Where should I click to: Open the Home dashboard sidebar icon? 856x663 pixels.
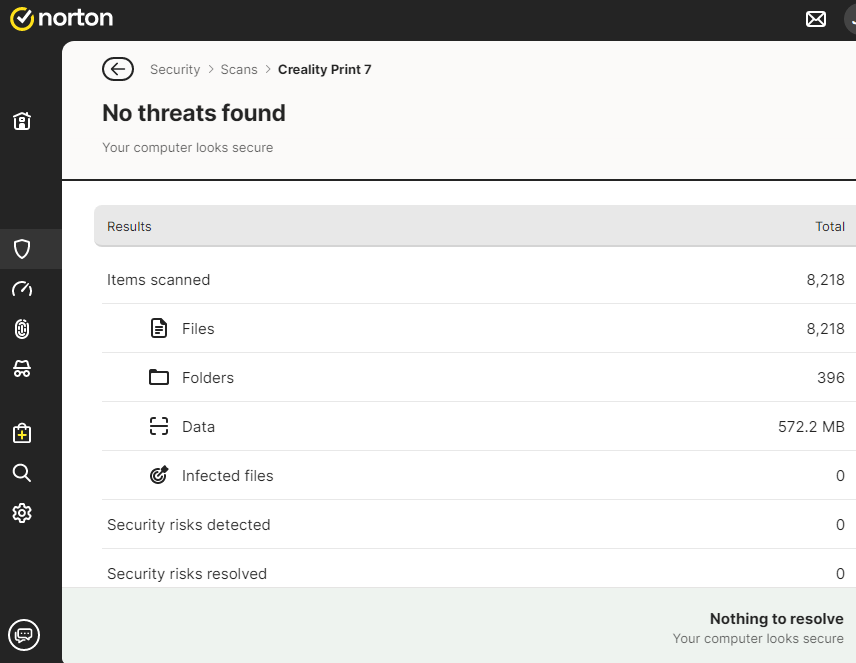(22, 121)
